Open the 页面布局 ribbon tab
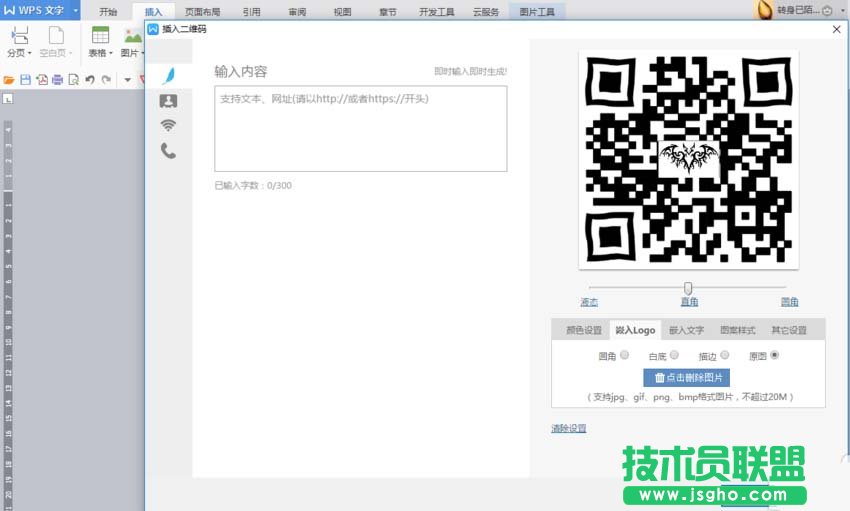This screenshot has height=511, width=850. pos(202,12)
